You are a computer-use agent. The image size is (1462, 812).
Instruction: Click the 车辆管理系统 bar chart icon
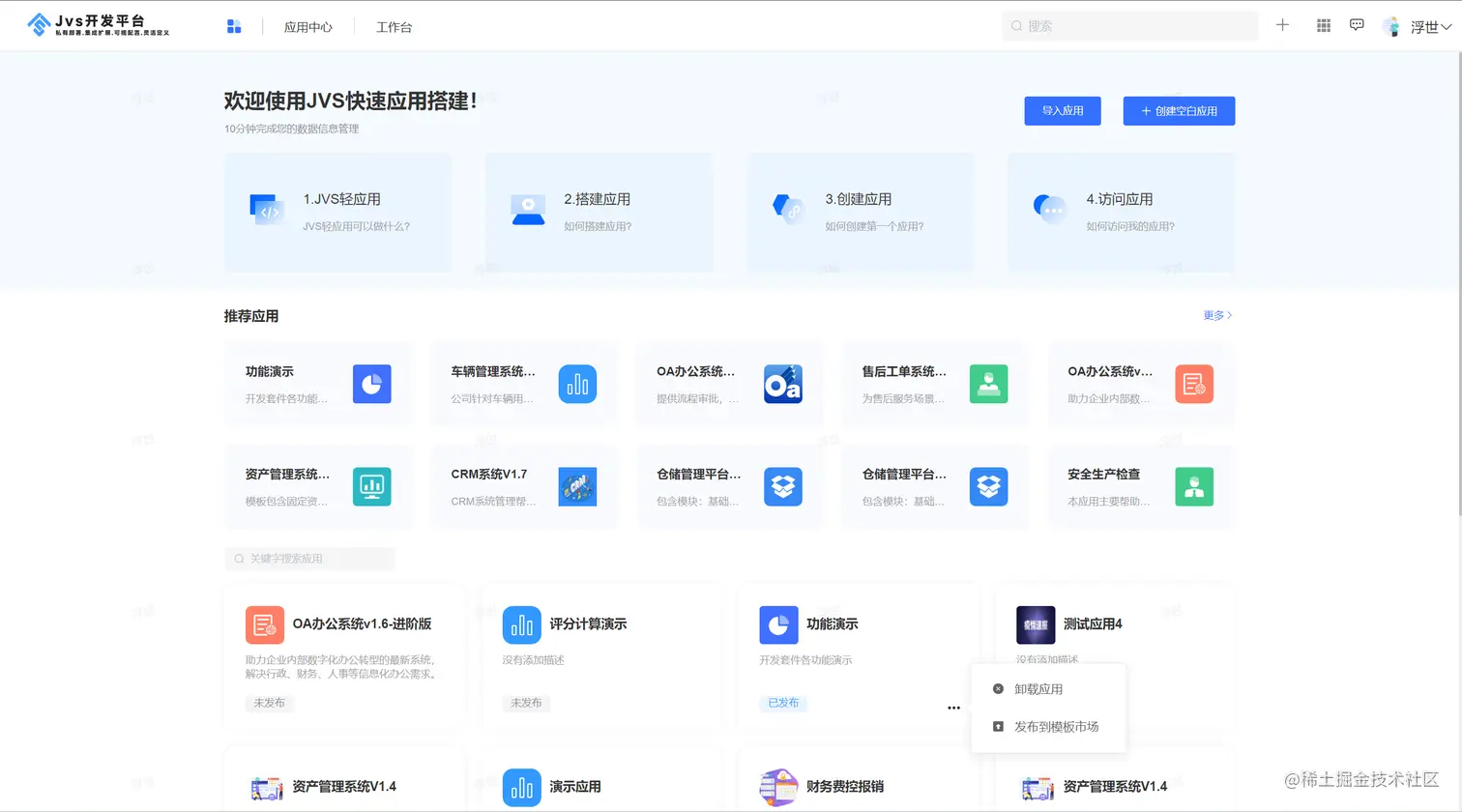pos(577,384)
